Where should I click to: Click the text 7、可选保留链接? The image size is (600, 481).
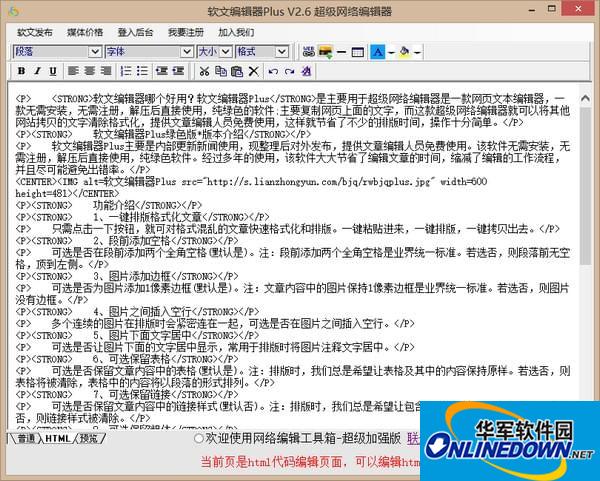coord(132,394)
